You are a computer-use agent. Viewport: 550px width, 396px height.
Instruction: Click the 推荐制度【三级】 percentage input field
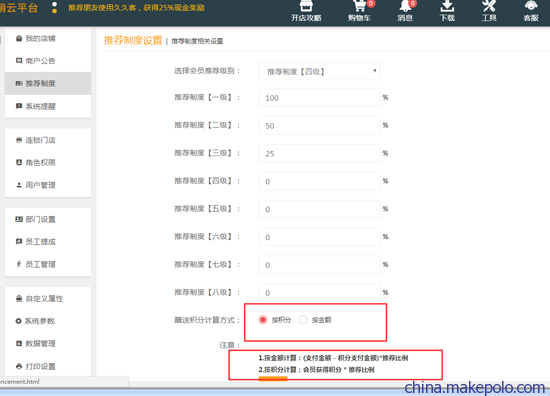(x=319, y=153)
